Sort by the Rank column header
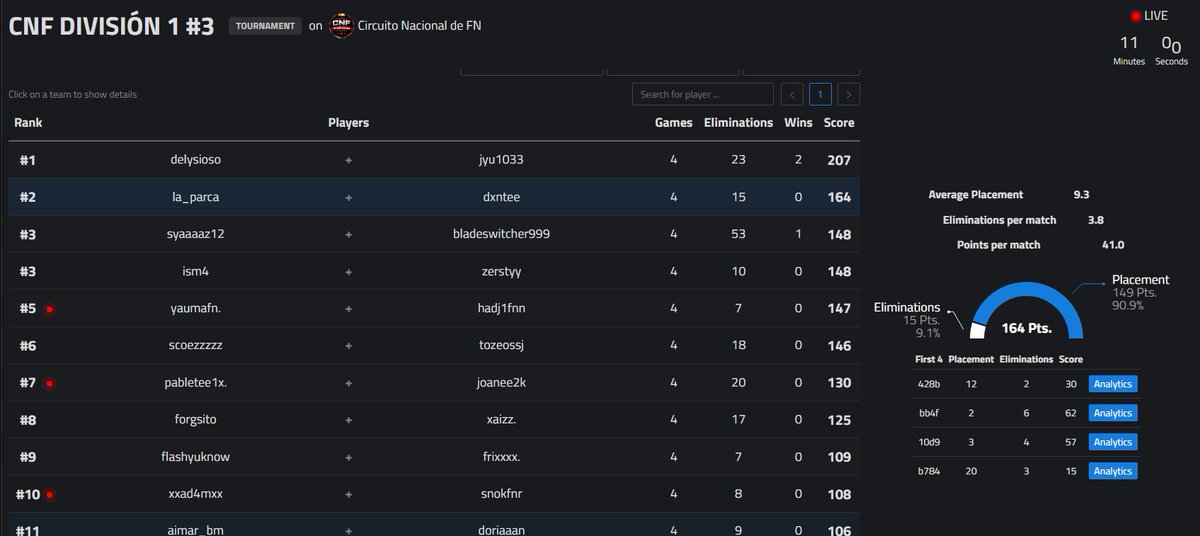The height and width of the screenshot is (536, 1200). pyautogui.click(x=28, y=123)
